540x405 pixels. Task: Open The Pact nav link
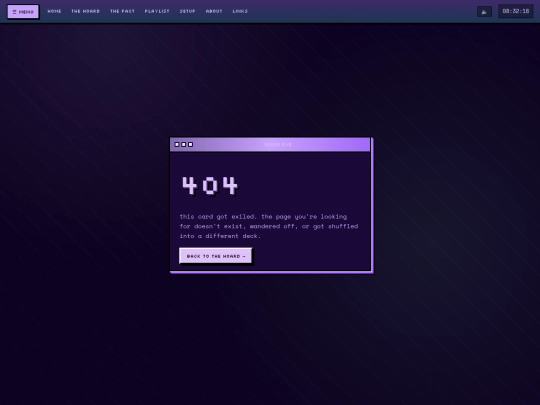(122, 11)
